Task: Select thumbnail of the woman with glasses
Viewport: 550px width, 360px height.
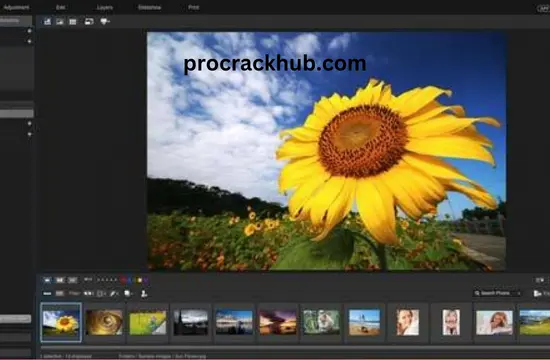Action: pyautogui.click(x=451, y=322)
